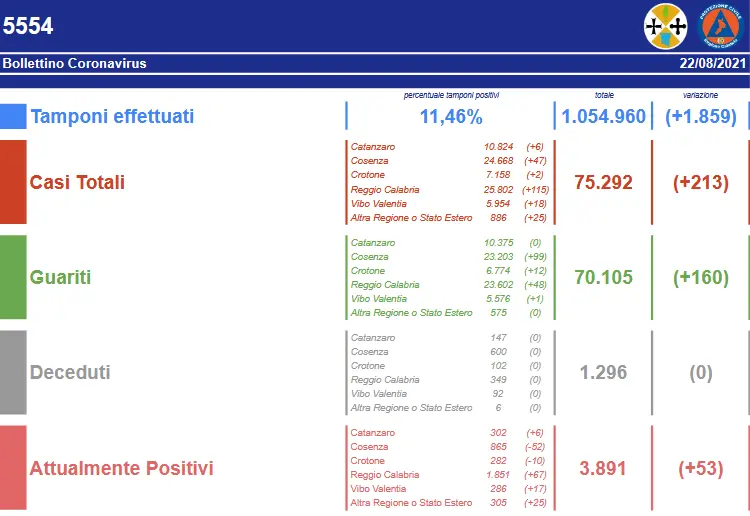
Task: Select total swabs value 1.054.960
Action: [603, 116]
